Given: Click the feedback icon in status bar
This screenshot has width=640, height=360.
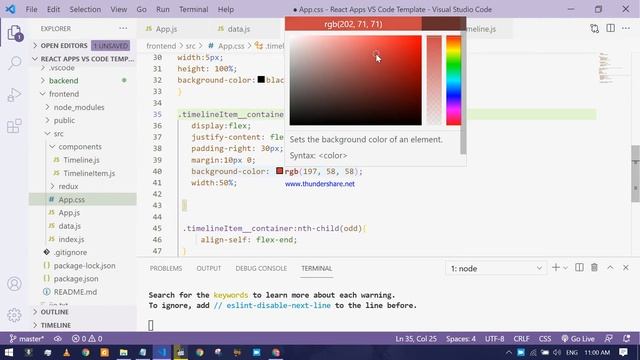Looking at the screenshot, I should tap(609, 339).
